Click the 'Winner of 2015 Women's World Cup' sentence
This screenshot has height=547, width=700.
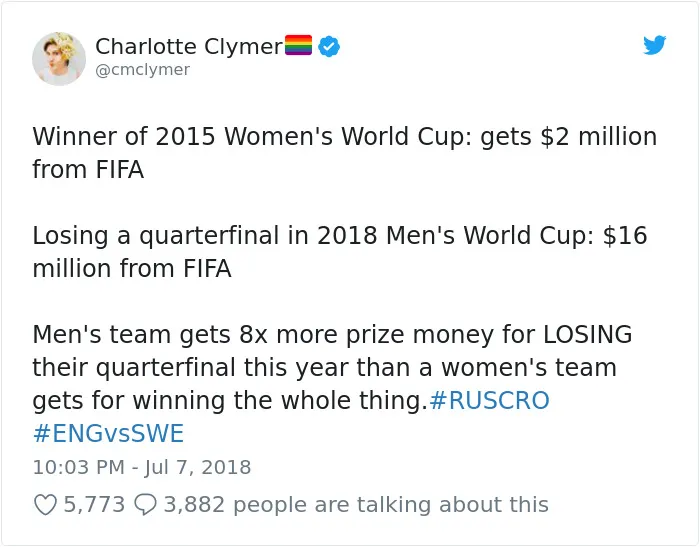tap(252, 136)
